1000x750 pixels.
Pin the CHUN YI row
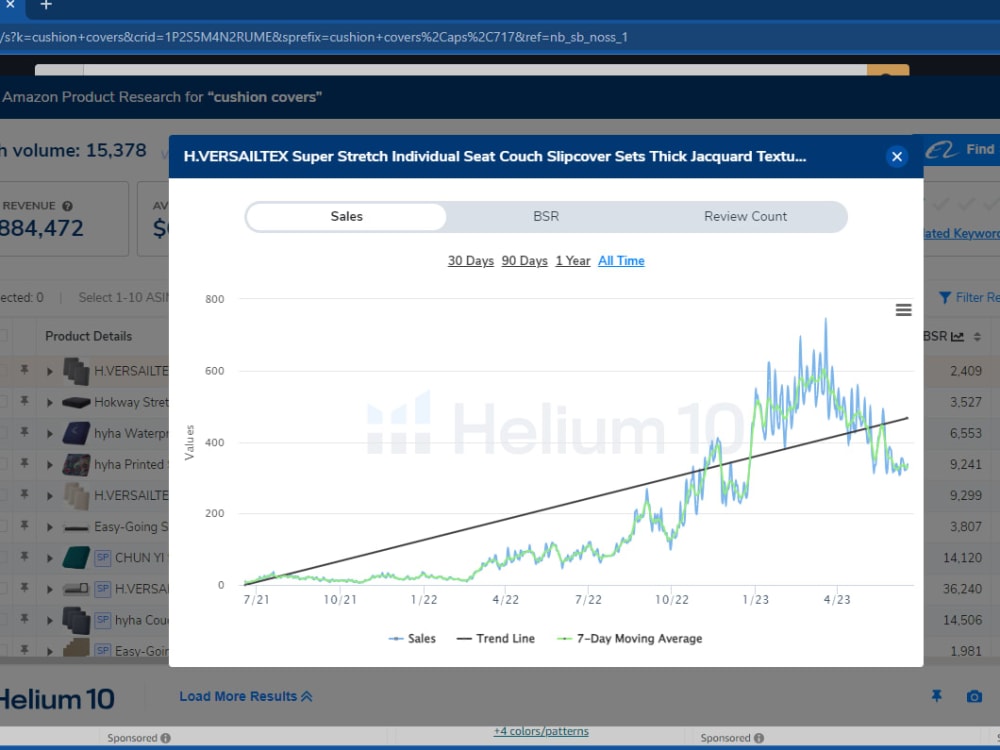(x=24, y=557)
